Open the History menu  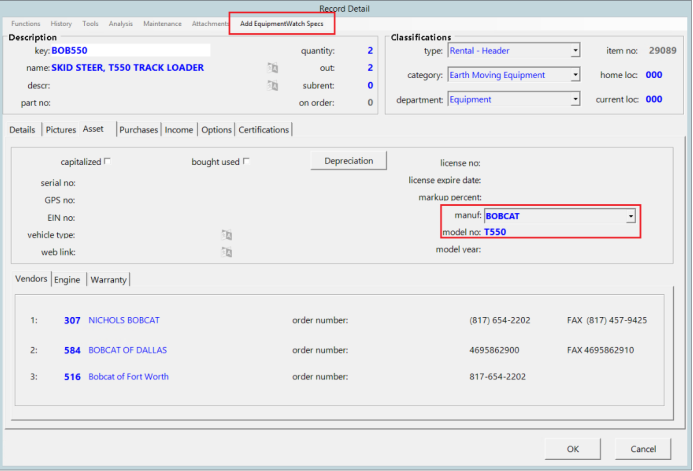pos(61,23)
